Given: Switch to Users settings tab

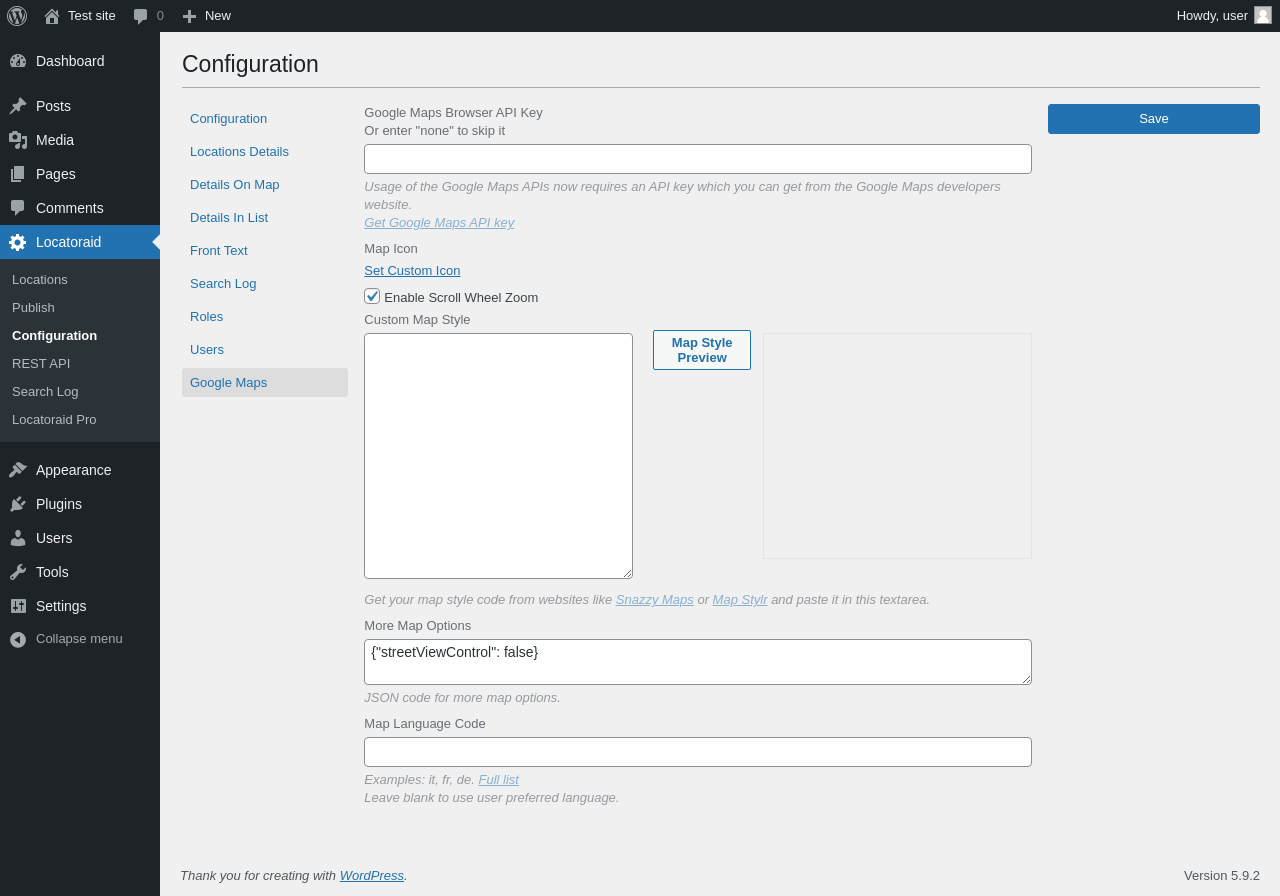Looking at the screenshot, I should 265,349.
